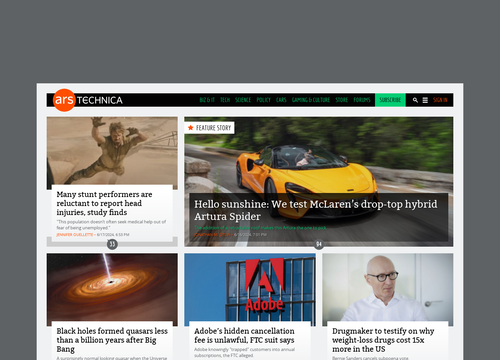Image resolution: width=500 pixels, height=360 pixels.
Task: Go to the Cars section
Action: coord(281,100)
